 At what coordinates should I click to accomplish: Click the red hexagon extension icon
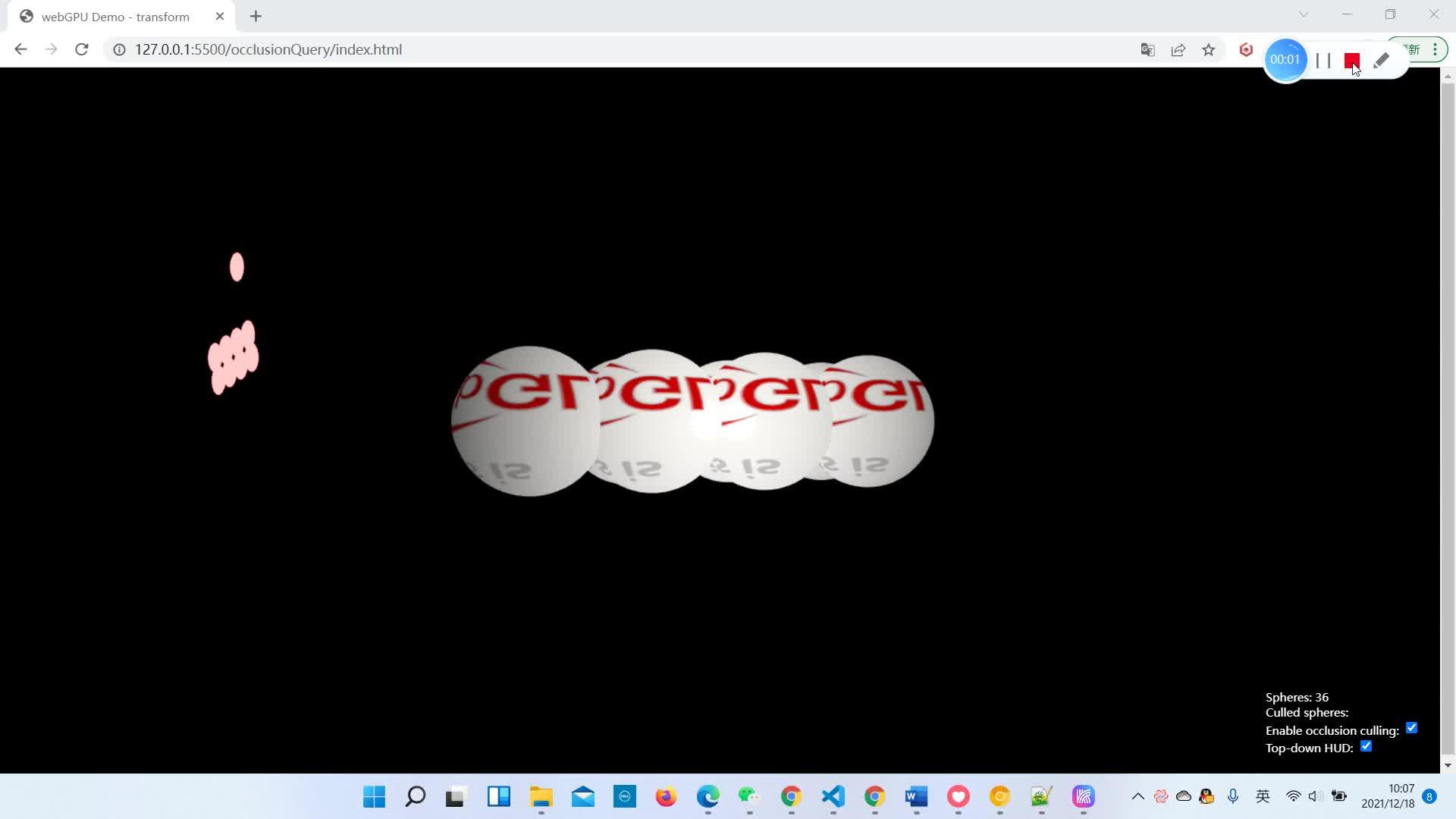click(x=1246, y=50)
